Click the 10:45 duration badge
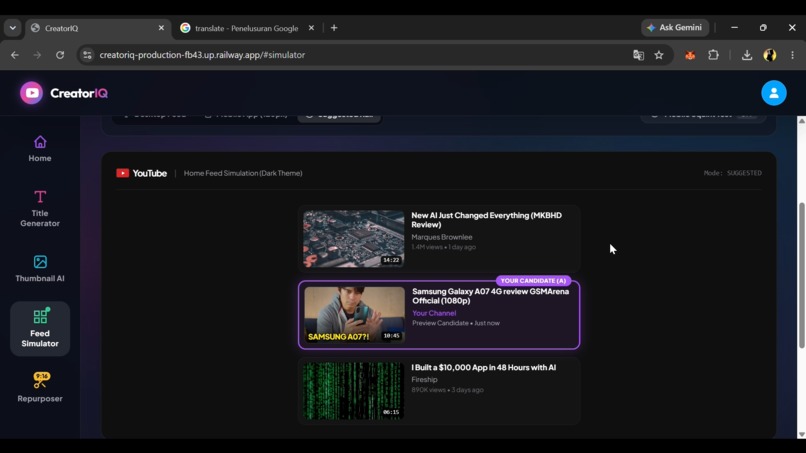 tap(392, 336)
